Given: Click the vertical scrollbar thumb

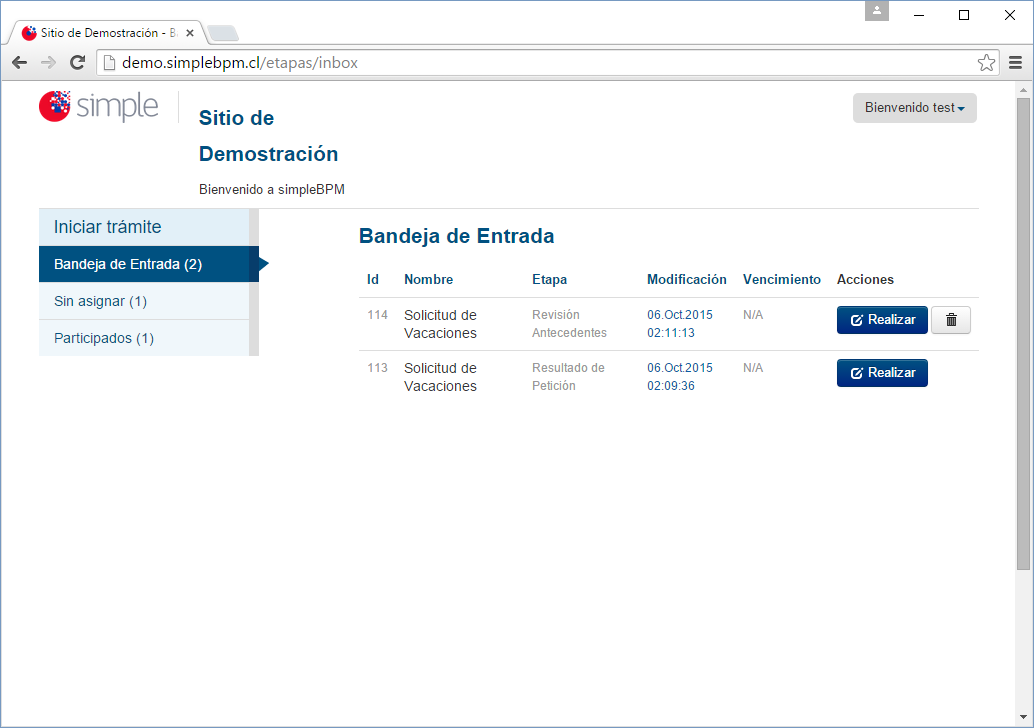Looking at the screenshot, I should [x=1023, y=333].
